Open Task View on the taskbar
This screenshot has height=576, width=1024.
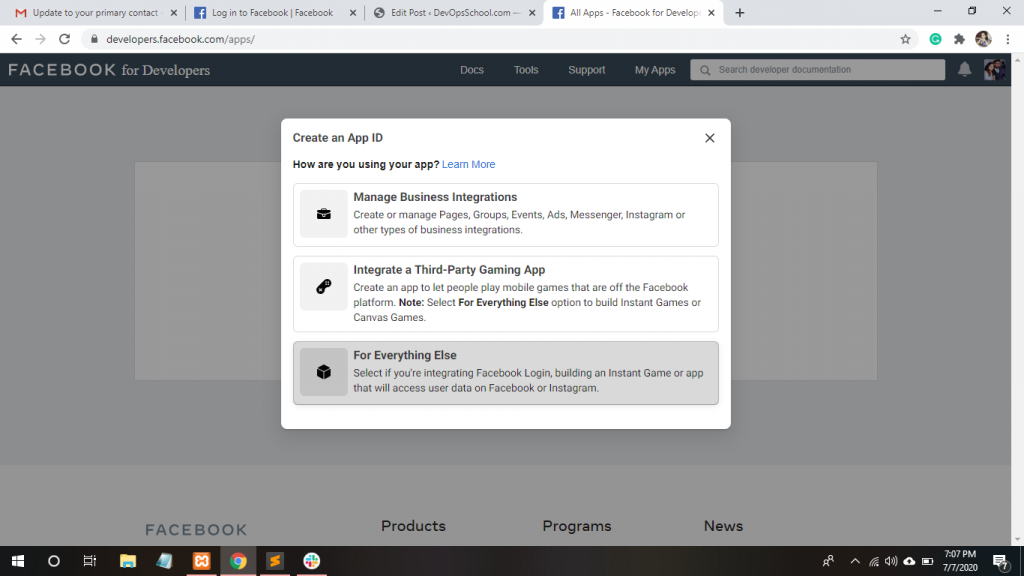[89, 561]
